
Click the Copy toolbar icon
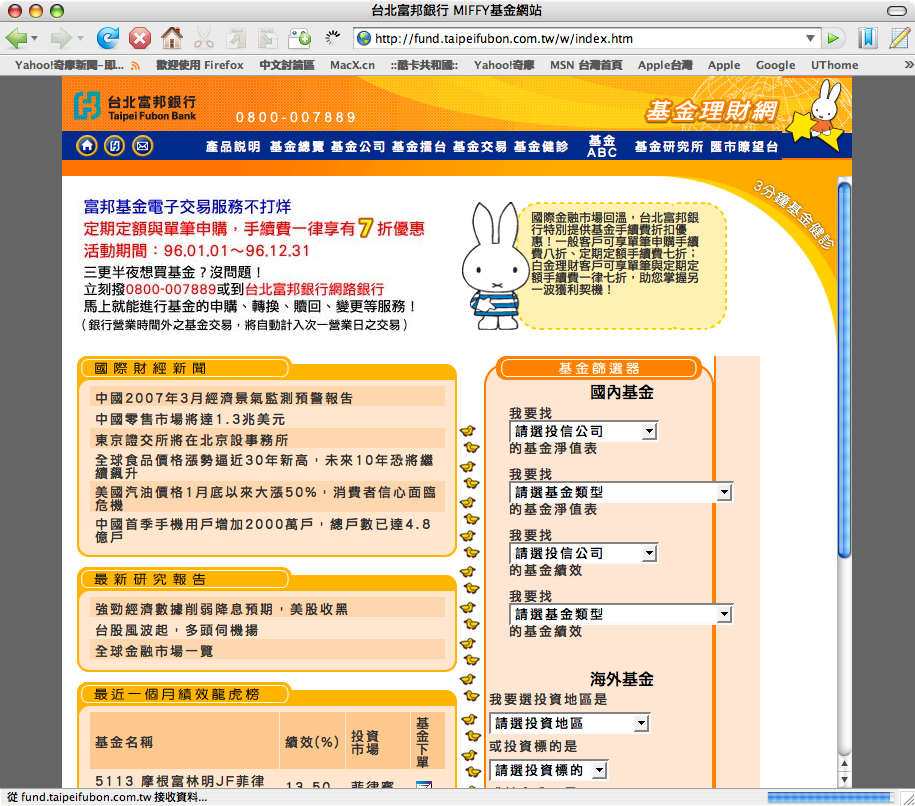(236, 39)
